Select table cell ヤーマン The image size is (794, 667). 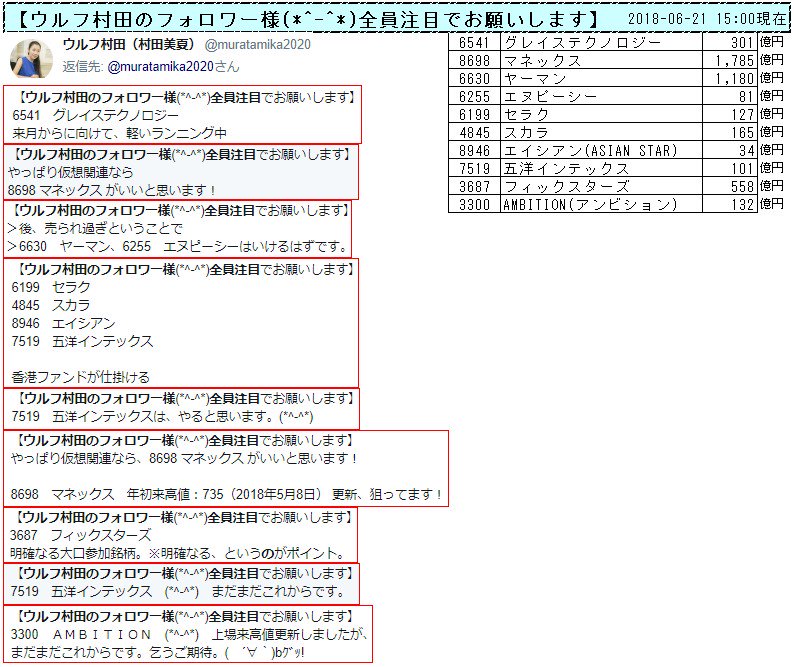[x=601, y=79]
